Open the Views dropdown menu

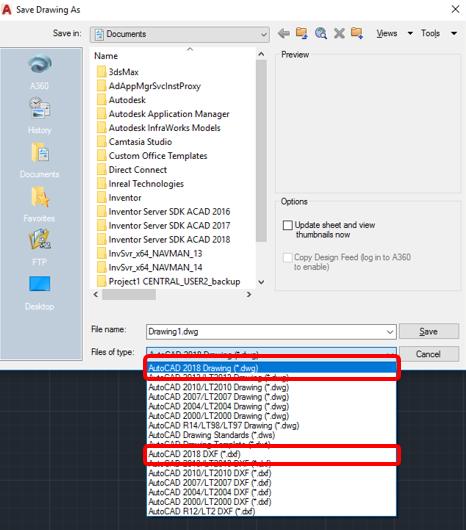[394, 33]
